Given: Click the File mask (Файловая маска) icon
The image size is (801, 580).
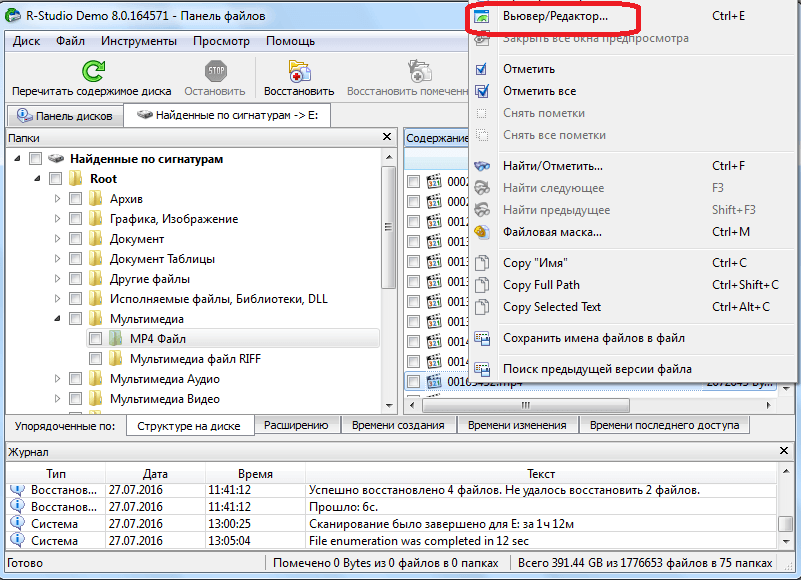Looking at the screenshot, I should 482,232.
